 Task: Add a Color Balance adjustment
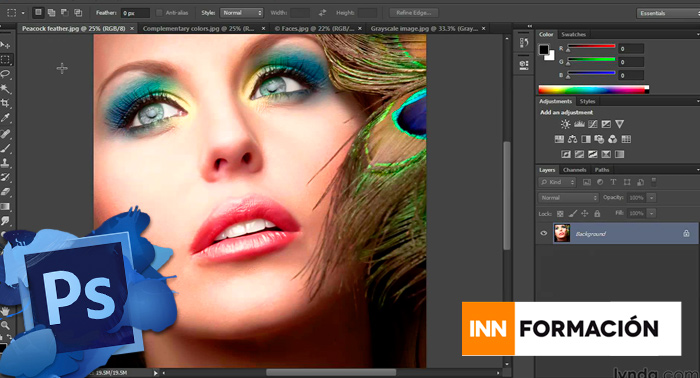[572, 139]
